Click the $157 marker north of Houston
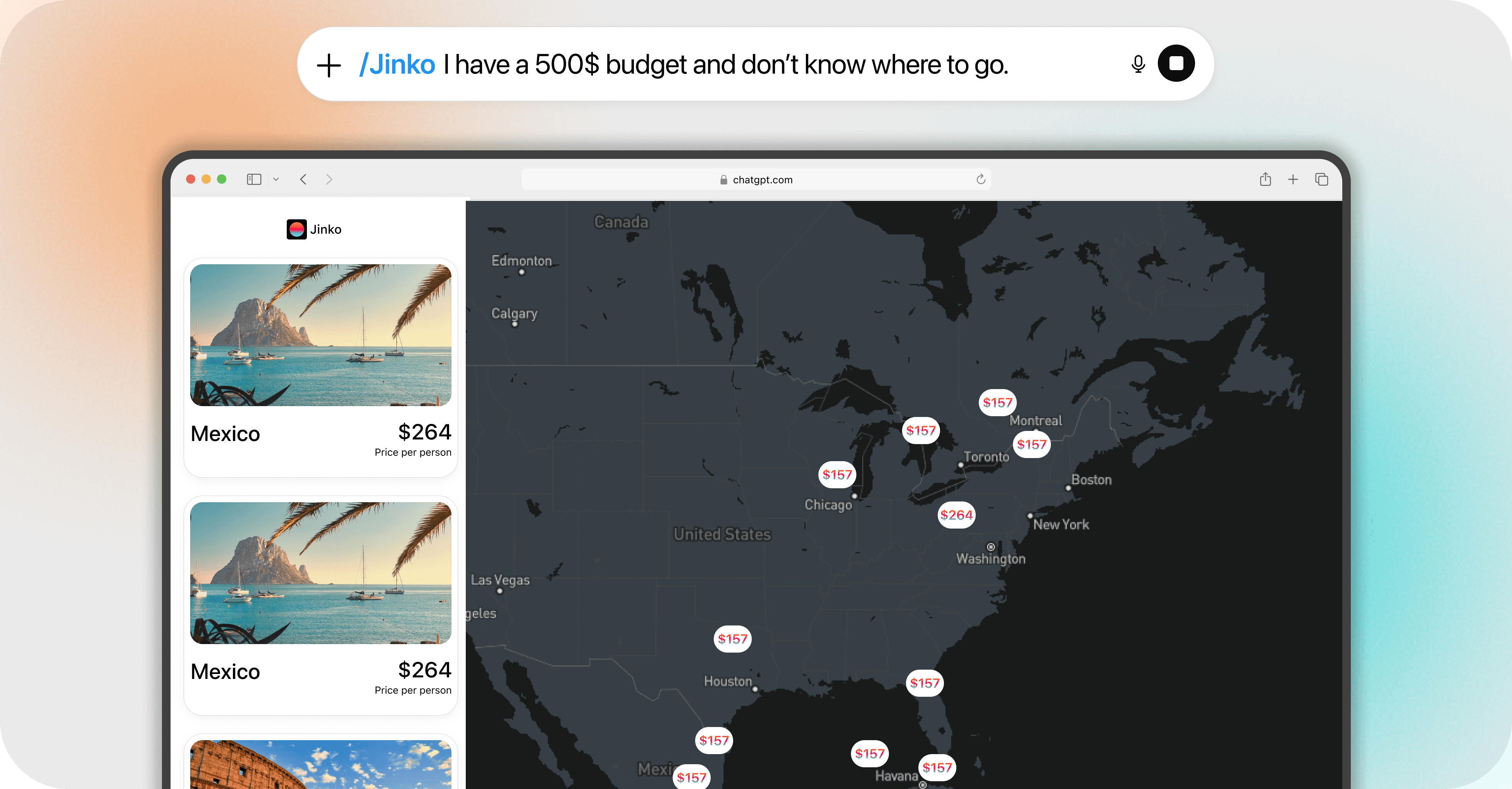The height and width of the screenshot is (789, 1512). [x=732, y=639]
